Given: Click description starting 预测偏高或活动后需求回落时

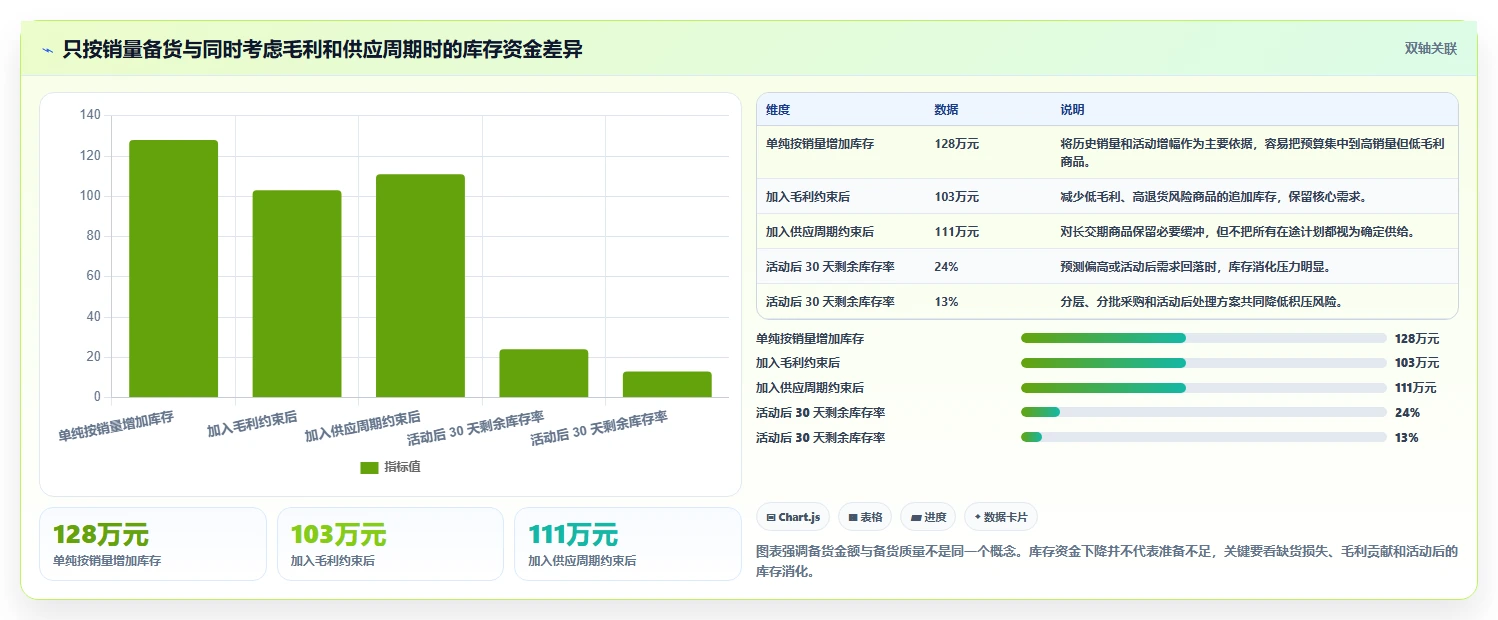Looking at the screenshot, I should (1195, 267).
